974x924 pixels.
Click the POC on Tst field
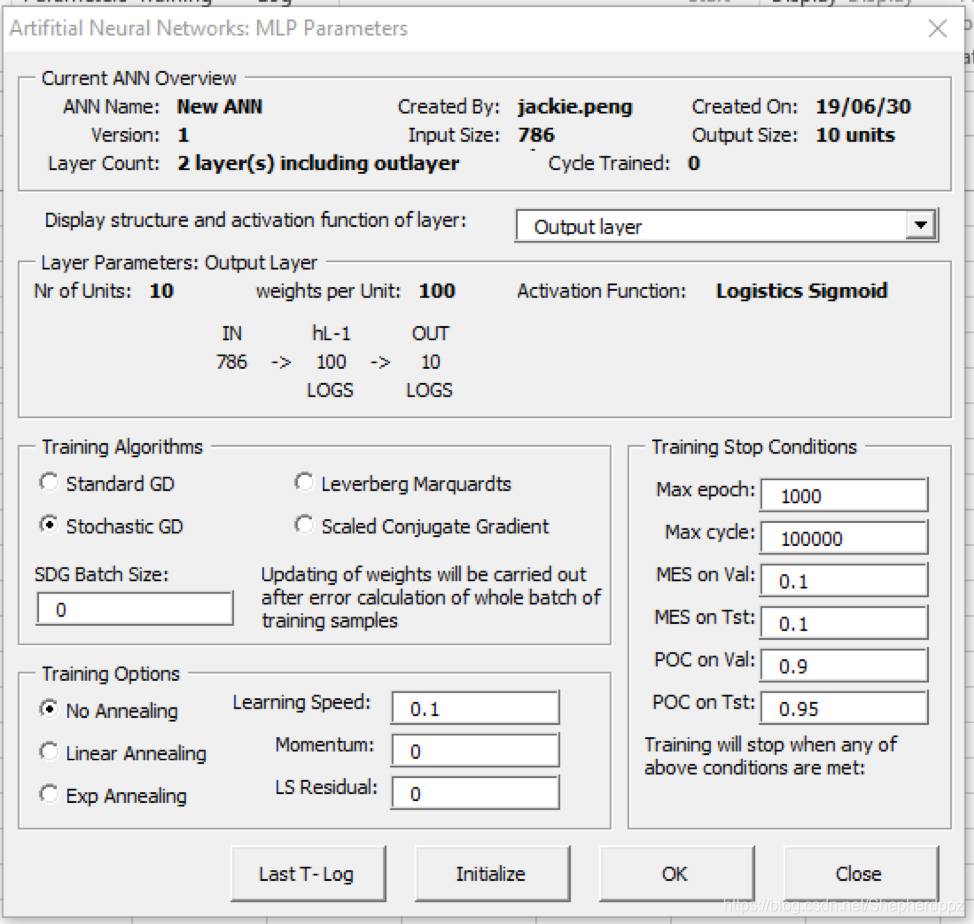pos(844,708)
